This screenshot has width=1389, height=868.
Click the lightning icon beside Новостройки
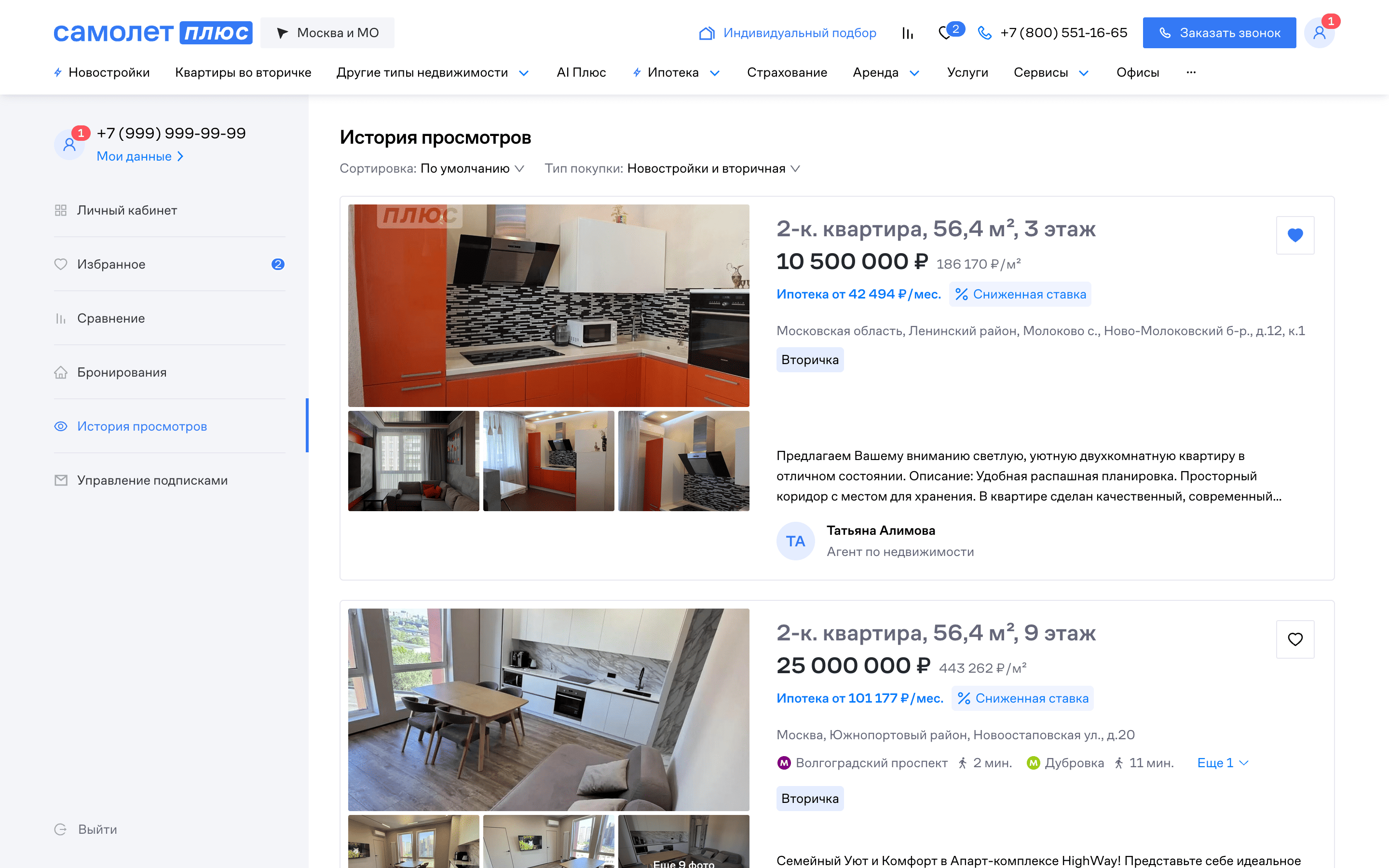(x=58, y=72)
